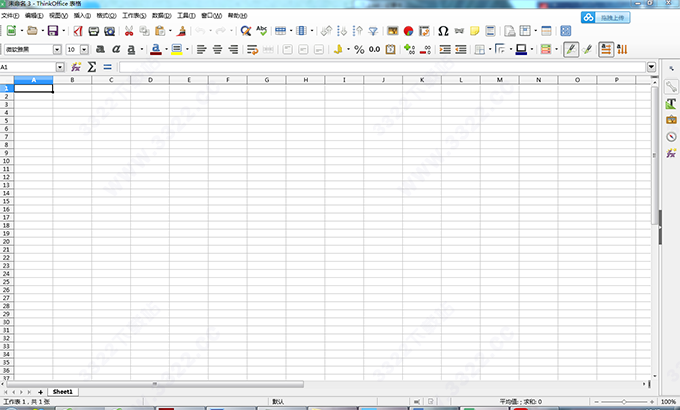Open the Paste options dropdown arrow
Viewport: 680px width, 410px height.
pyautogui.click(x=170, y=31)
